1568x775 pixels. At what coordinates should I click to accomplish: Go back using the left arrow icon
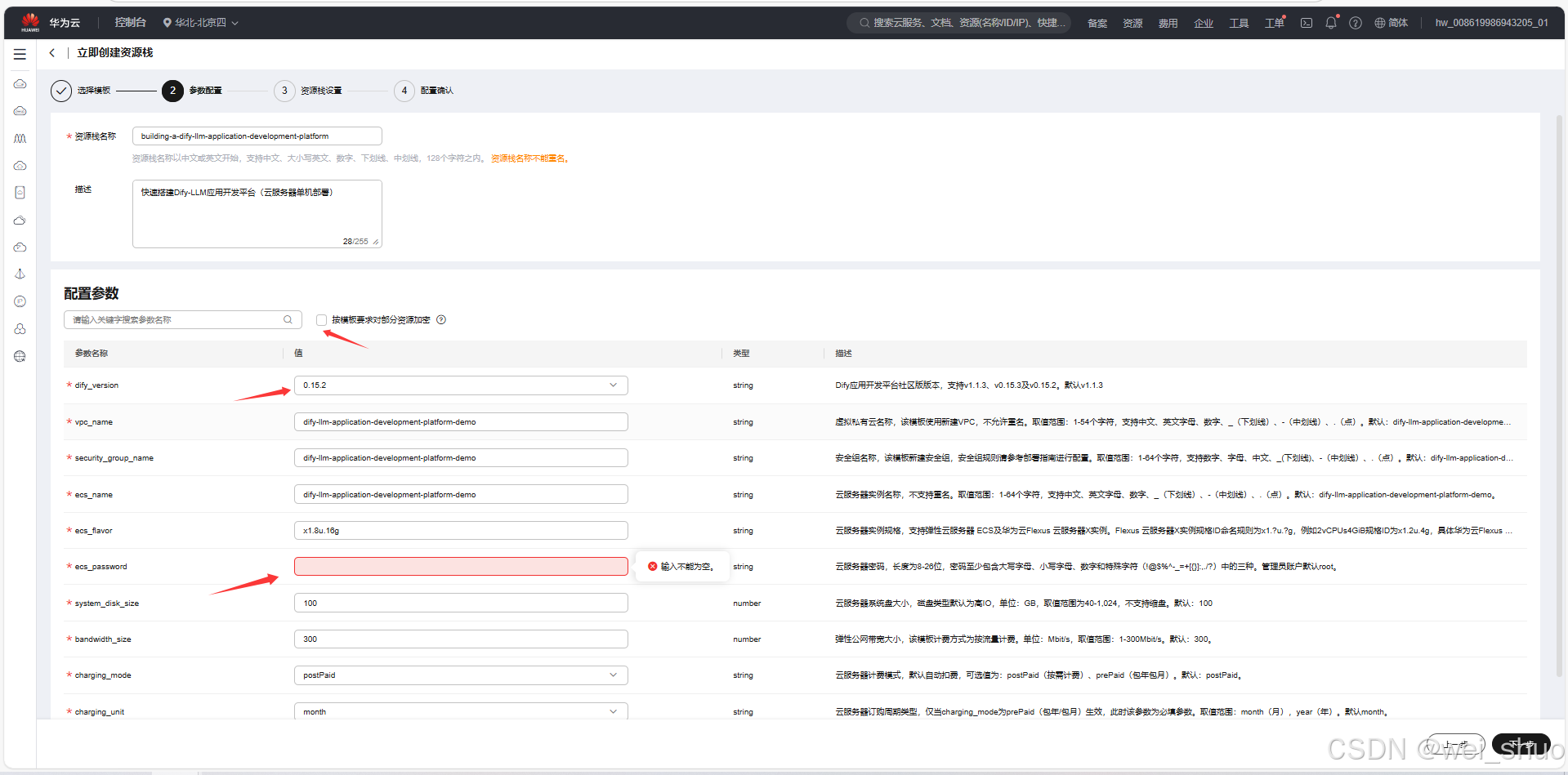(x=52, y=52)
